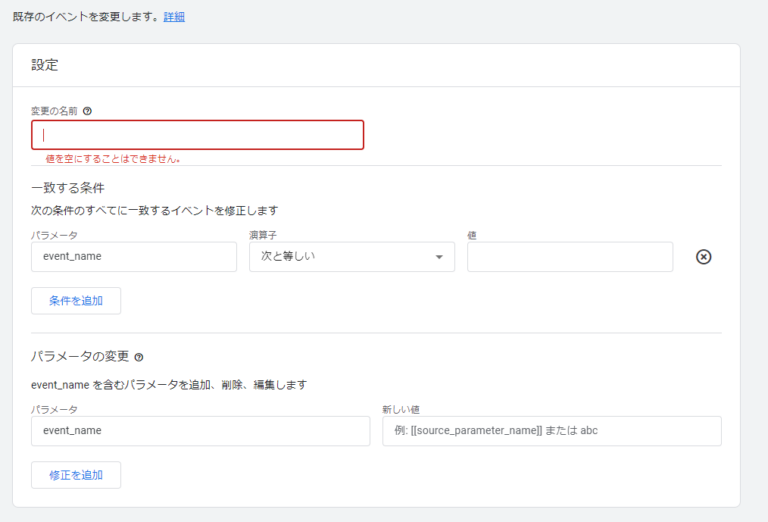Click the パラメータの変更 help icon

click(139, 357)
